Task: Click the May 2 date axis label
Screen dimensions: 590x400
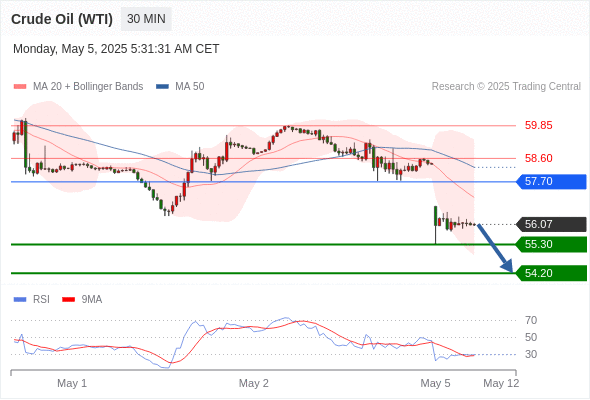Action: (254, 383)
